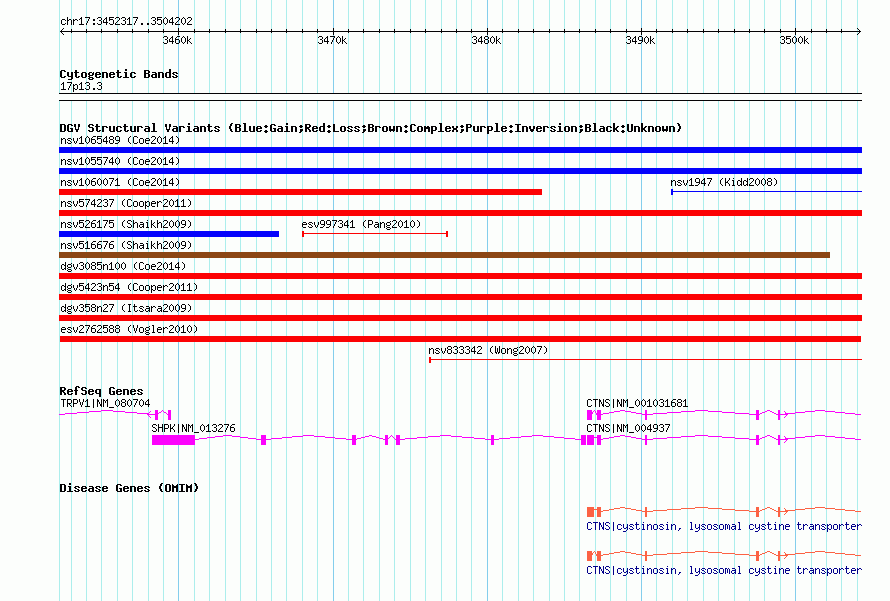
Task: Click the right arrow of the ruler
Action: tap(859, 31)
